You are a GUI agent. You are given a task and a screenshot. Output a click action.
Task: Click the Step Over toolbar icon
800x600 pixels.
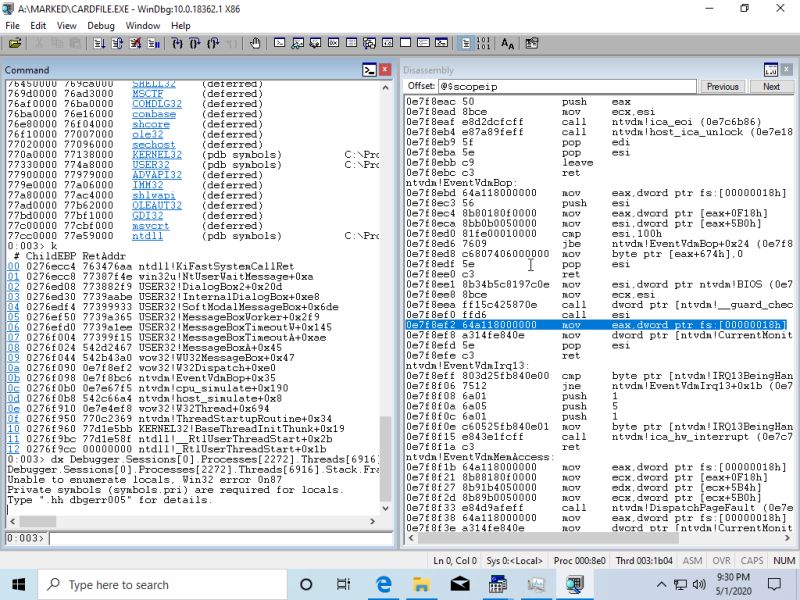click(x=195, y=44)
